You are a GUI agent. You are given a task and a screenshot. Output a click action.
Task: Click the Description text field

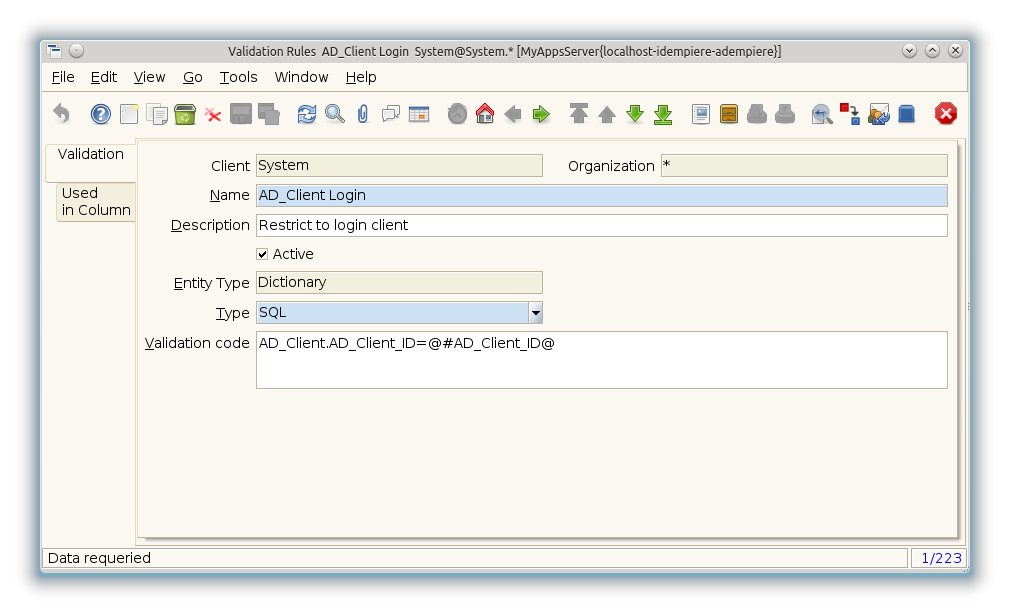601,225
